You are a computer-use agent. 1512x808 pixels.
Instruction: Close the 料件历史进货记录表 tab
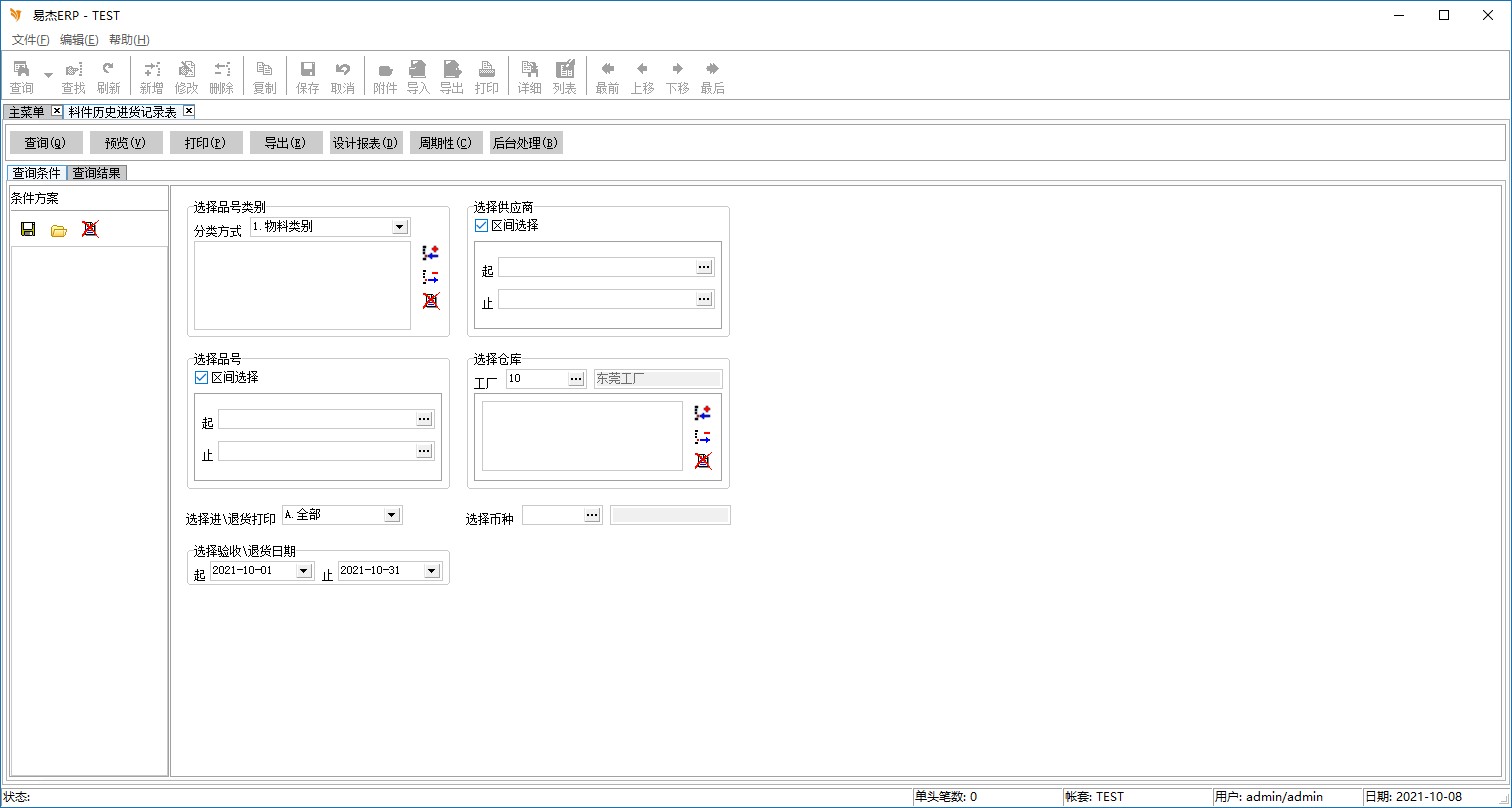point(188,112)
